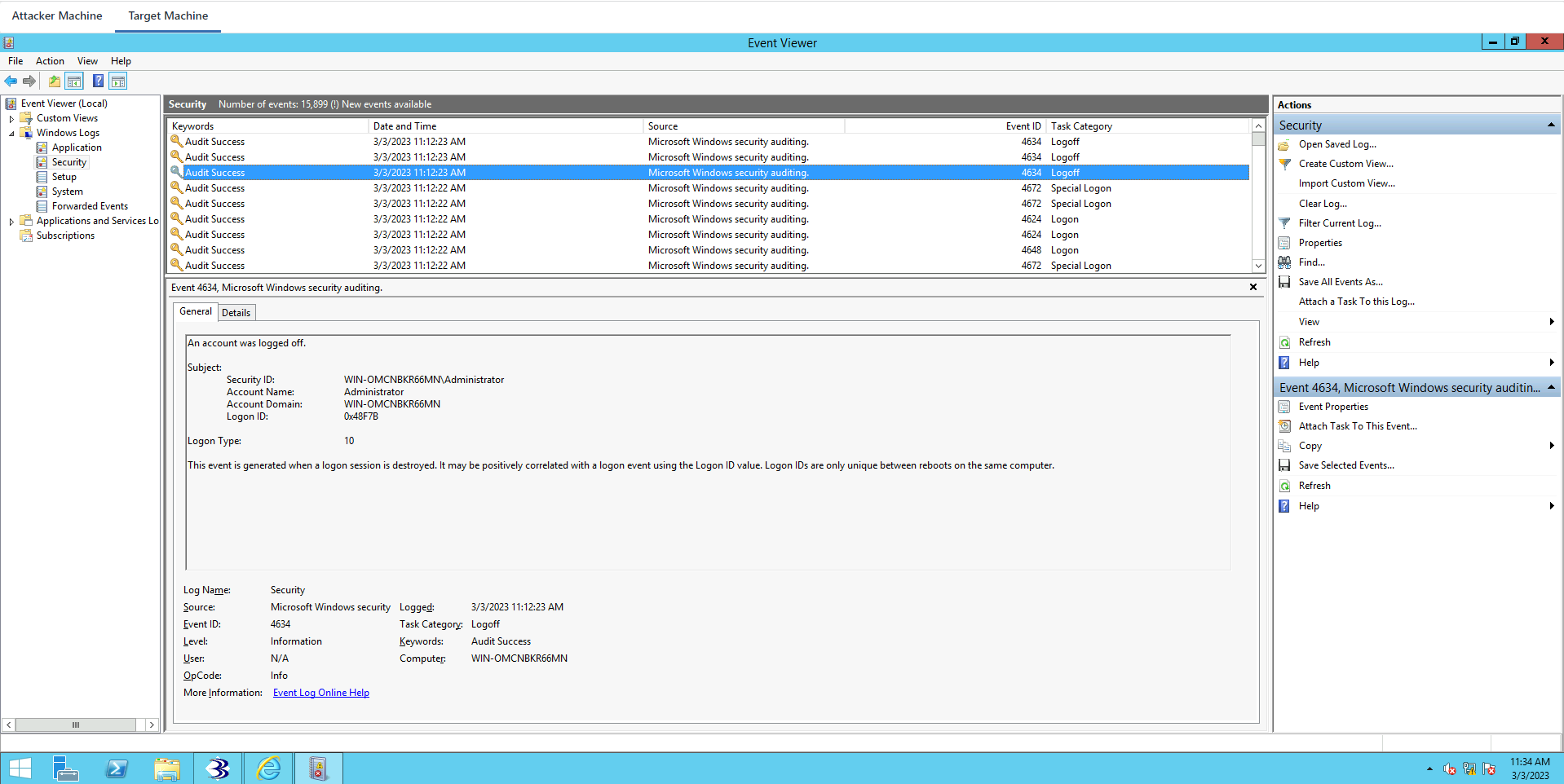Open the Help menu in menu bar
Viewport: 1564px width, 784px height.
(121, 61)
